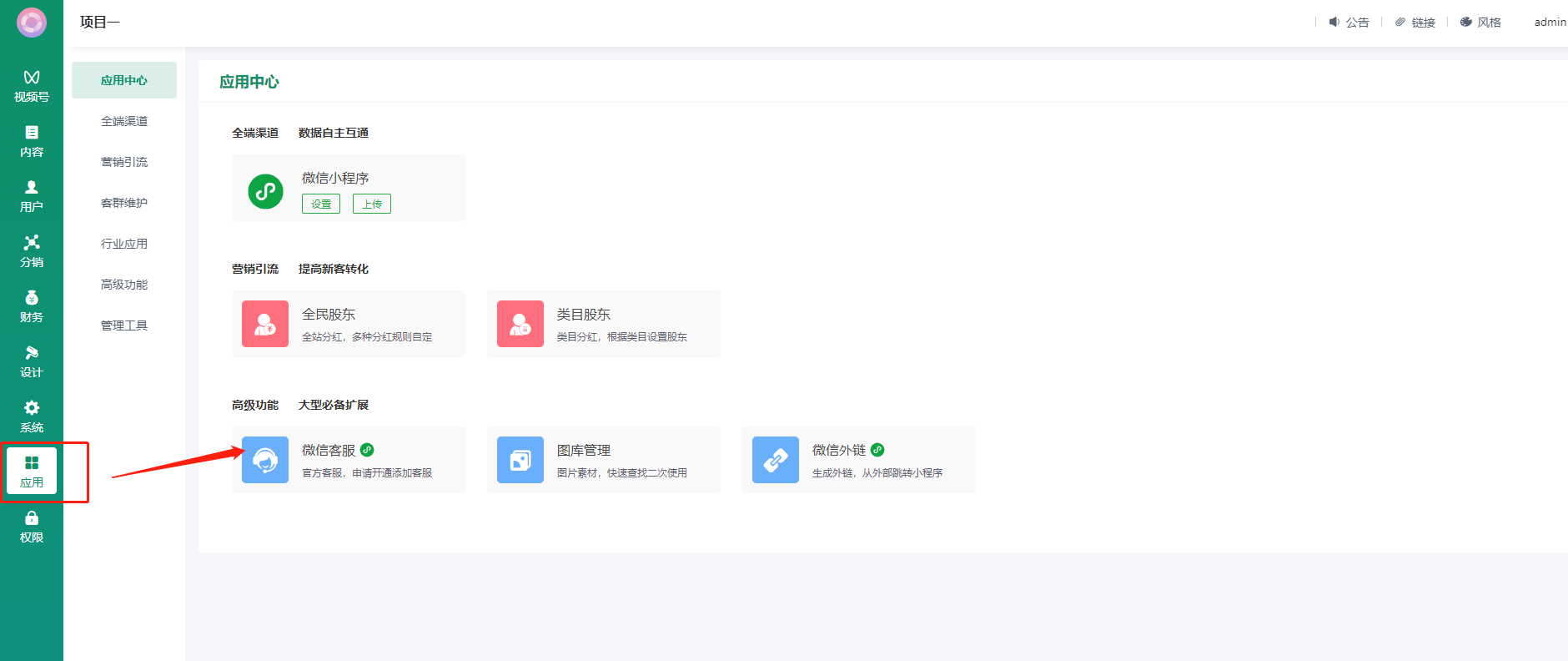
Task: Select 全端渠道 in the submenu
Action: pos(124,121)
